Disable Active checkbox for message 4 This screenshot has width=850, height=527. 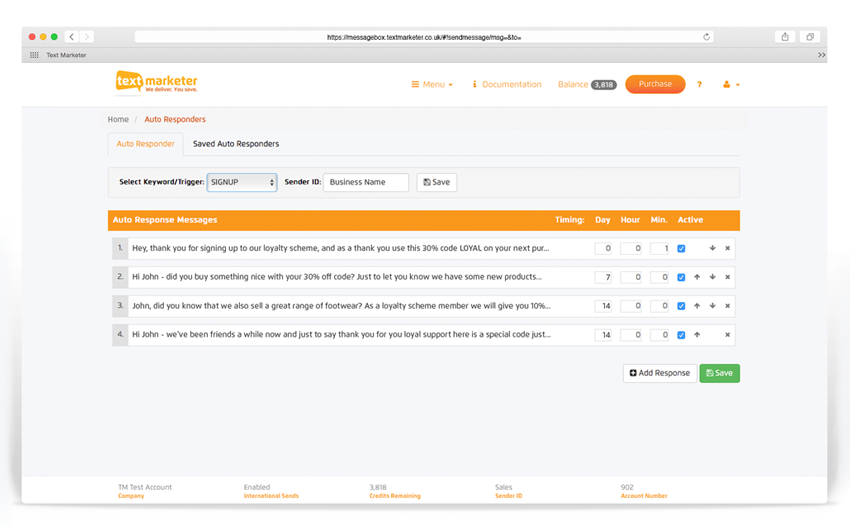pos(681,335)
